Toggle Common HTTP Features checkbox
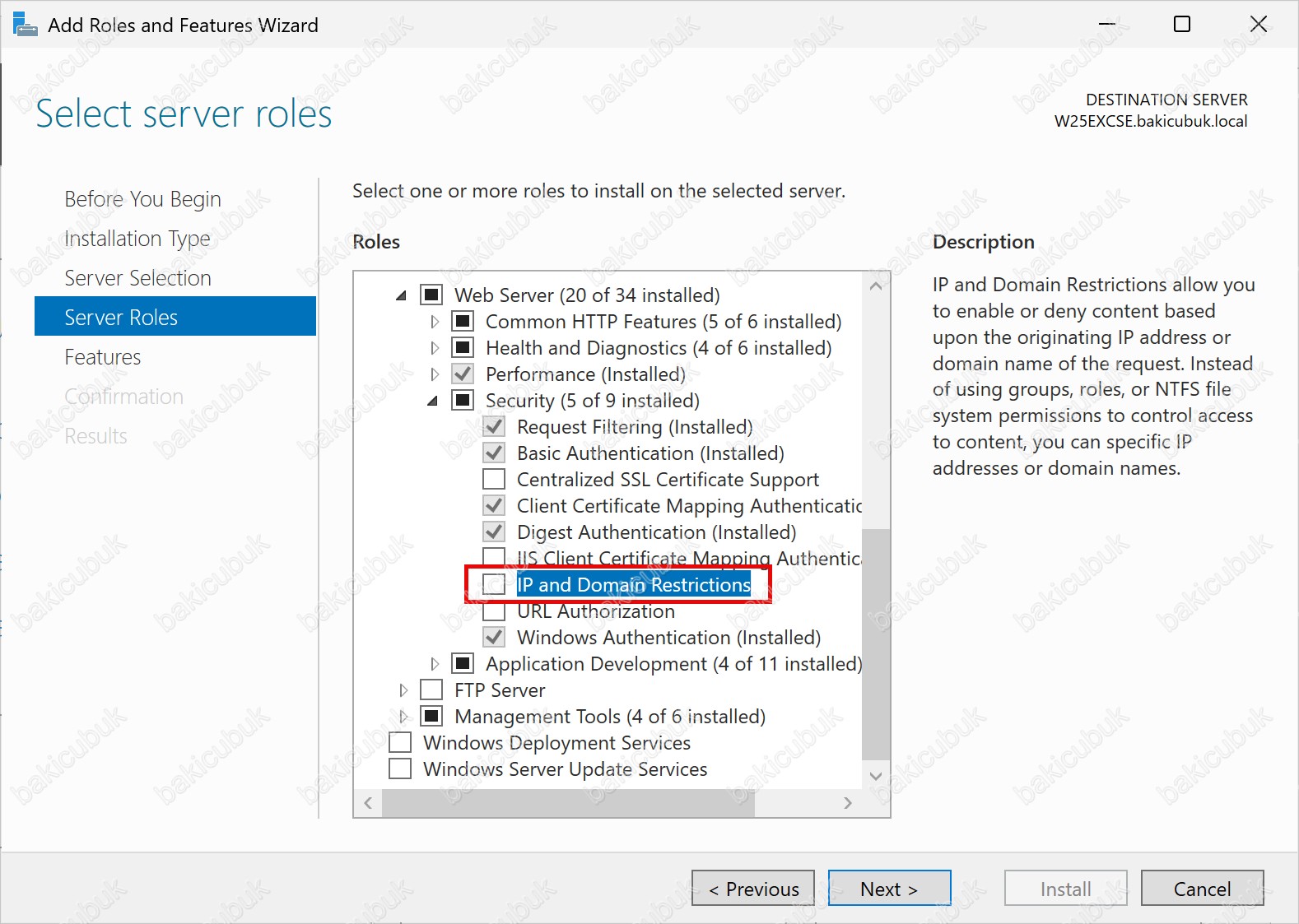The height and width of the screenshot is (924, 1299). [463, 321]
